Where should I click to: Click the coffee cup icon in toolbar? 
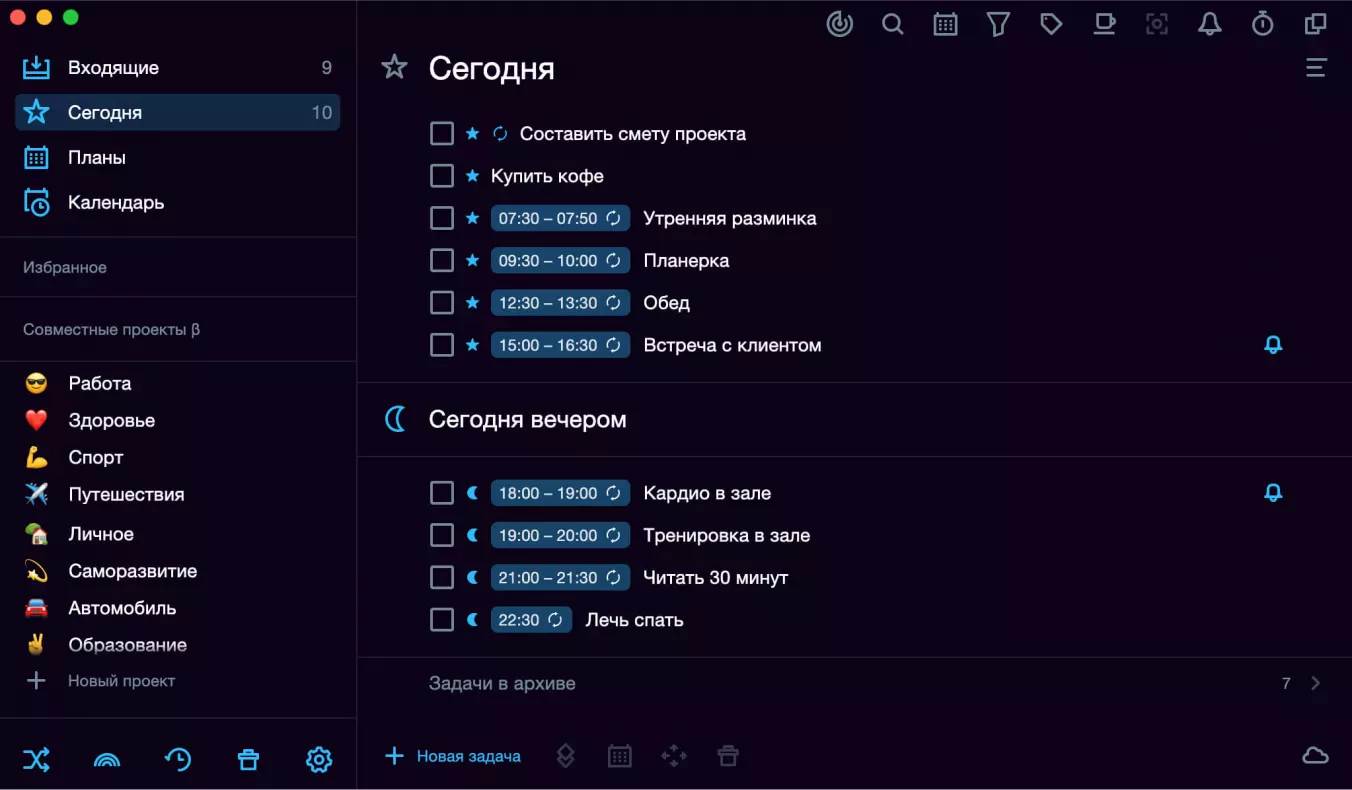point(1104,24)
